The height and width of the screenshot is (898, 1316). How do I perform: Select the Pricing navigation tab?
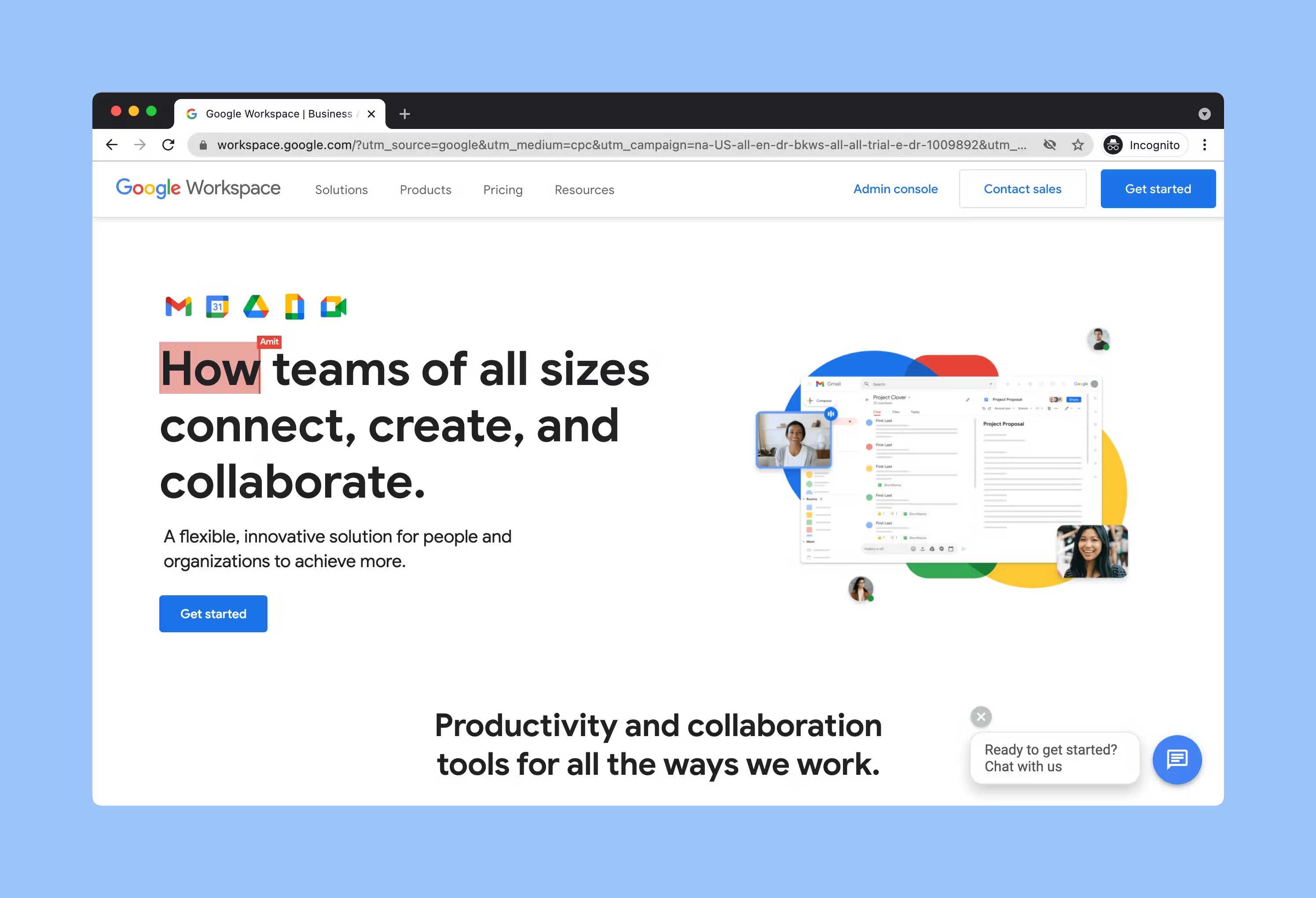[x=503, y=189]
